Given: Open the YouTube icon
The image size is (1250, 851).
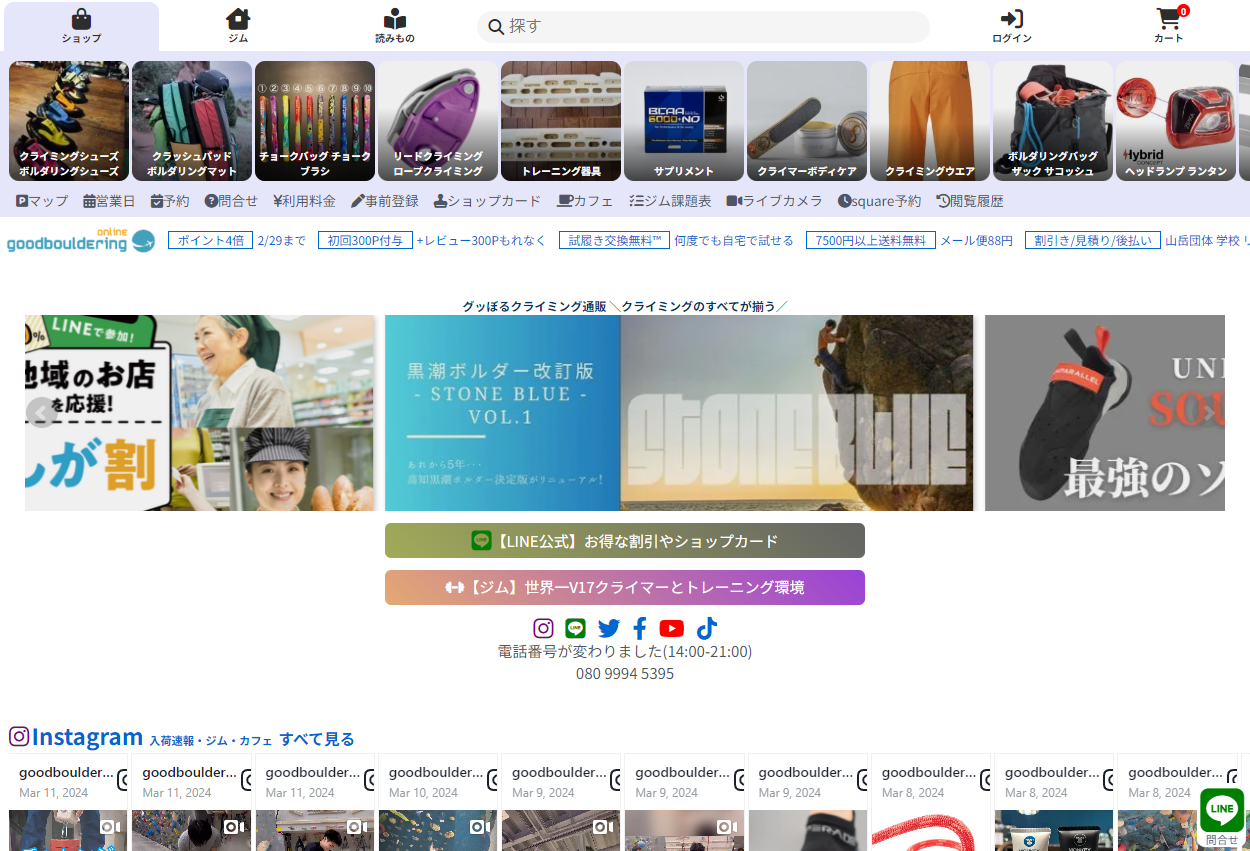Looking at the screenshot, I should click(672, 628).
